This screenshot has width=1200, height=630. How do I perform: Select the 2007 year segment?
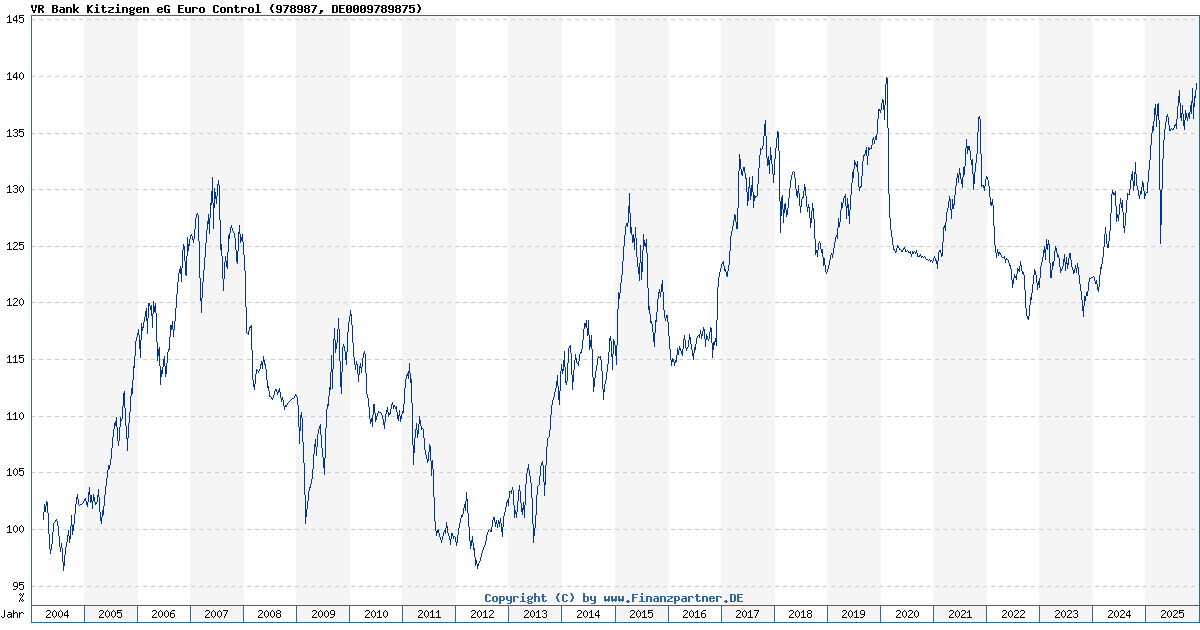pos(216,614)
